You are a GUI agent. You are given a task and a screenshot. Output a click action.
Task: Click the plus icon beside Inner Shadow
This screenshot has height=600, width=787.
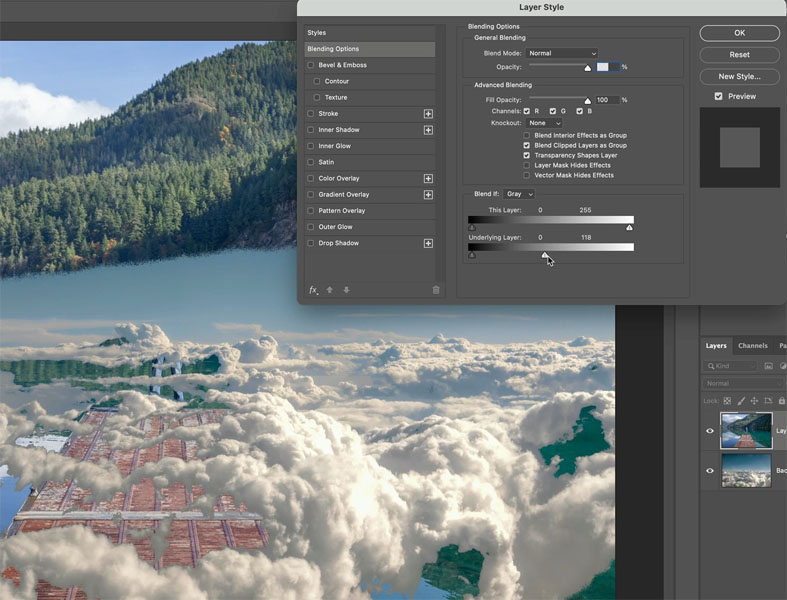[428, 130]
